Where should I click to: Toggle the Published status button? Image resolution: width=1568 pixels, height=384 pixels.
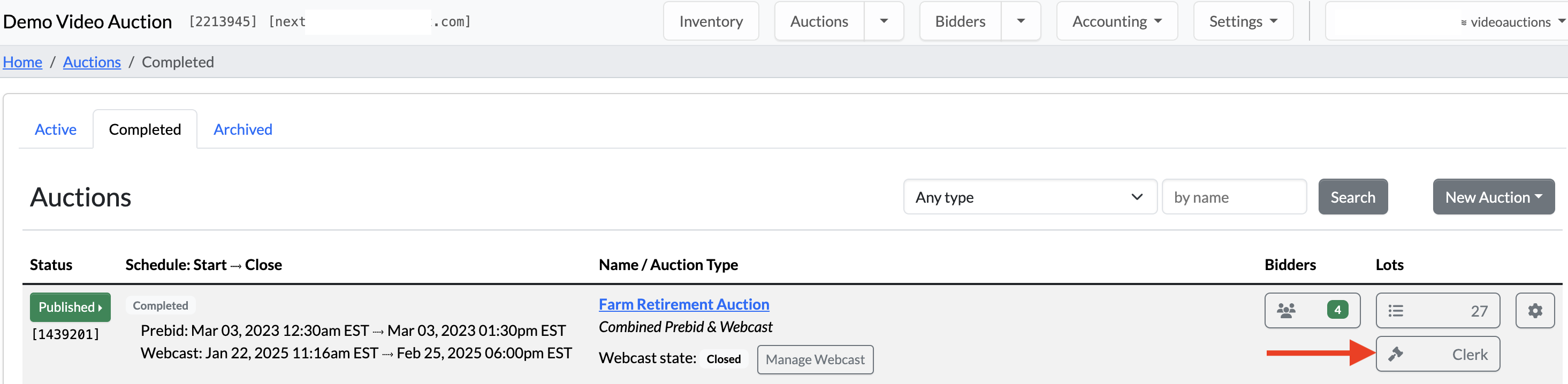click(70, 308)
